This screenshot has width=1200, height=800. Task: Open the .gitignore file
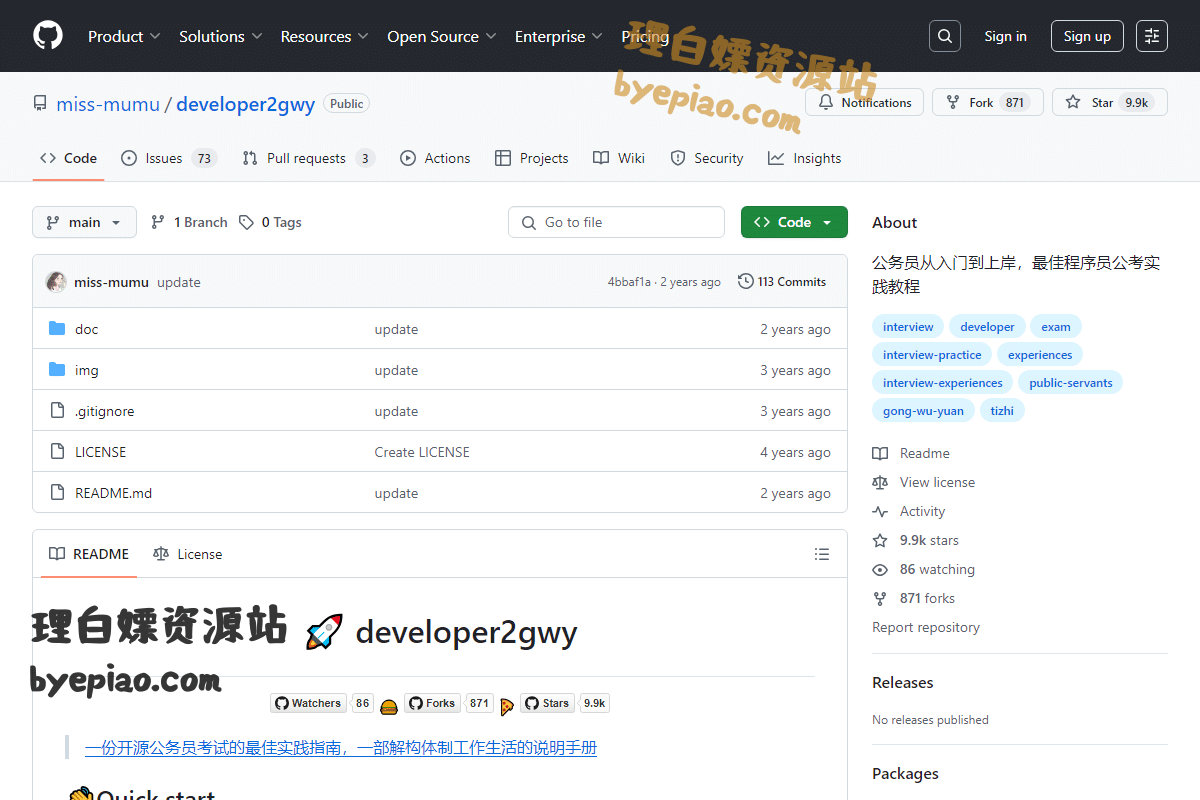[x=104, y=411]
